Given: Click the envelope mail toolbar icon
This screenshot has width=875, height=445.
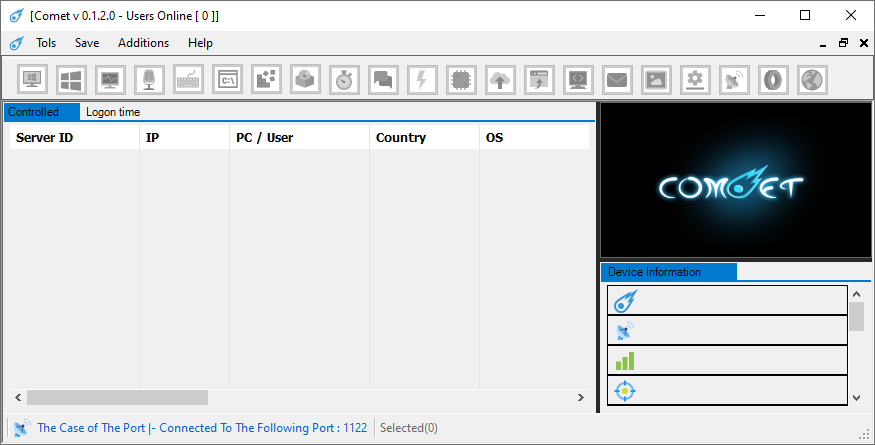Looking at the screenshot, I should 617,79.
